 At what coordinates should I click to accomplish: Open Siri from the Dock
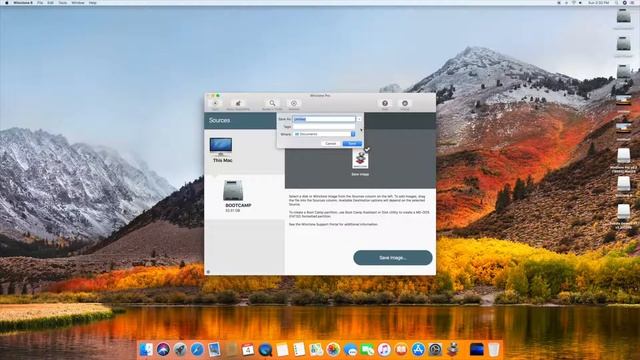(x=163, y=350)
